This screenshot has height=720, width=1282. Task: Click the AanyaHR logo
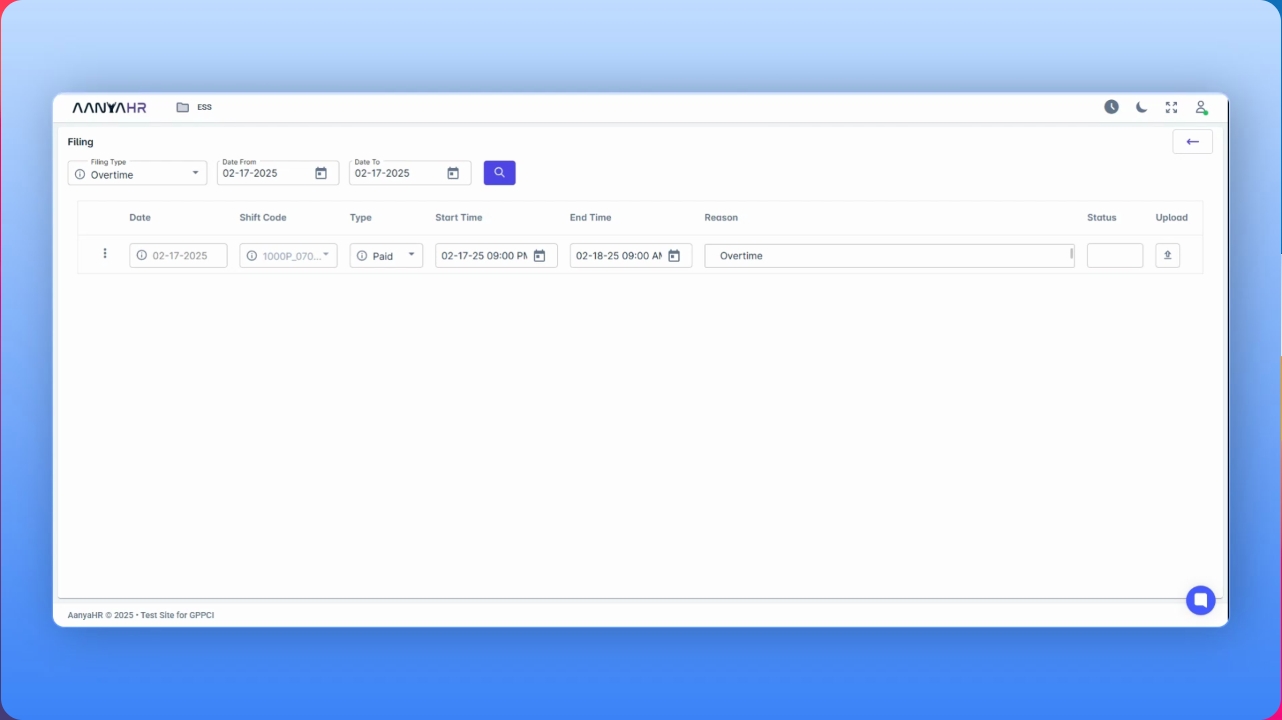tap(109, 107)
